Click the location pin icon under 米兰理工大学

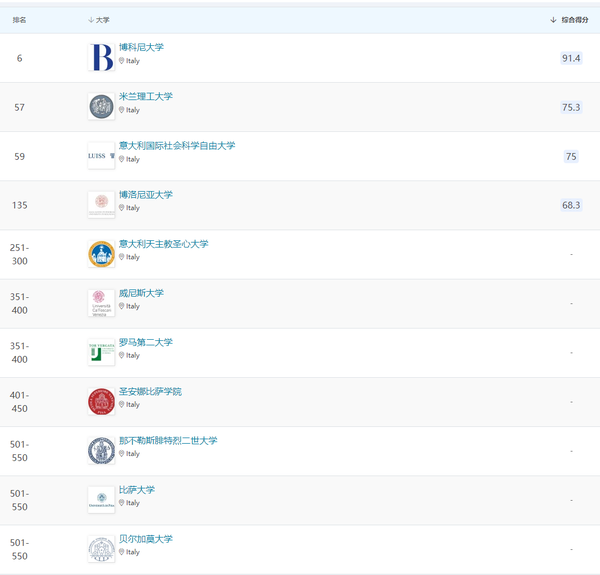click(x=121, y=110)
